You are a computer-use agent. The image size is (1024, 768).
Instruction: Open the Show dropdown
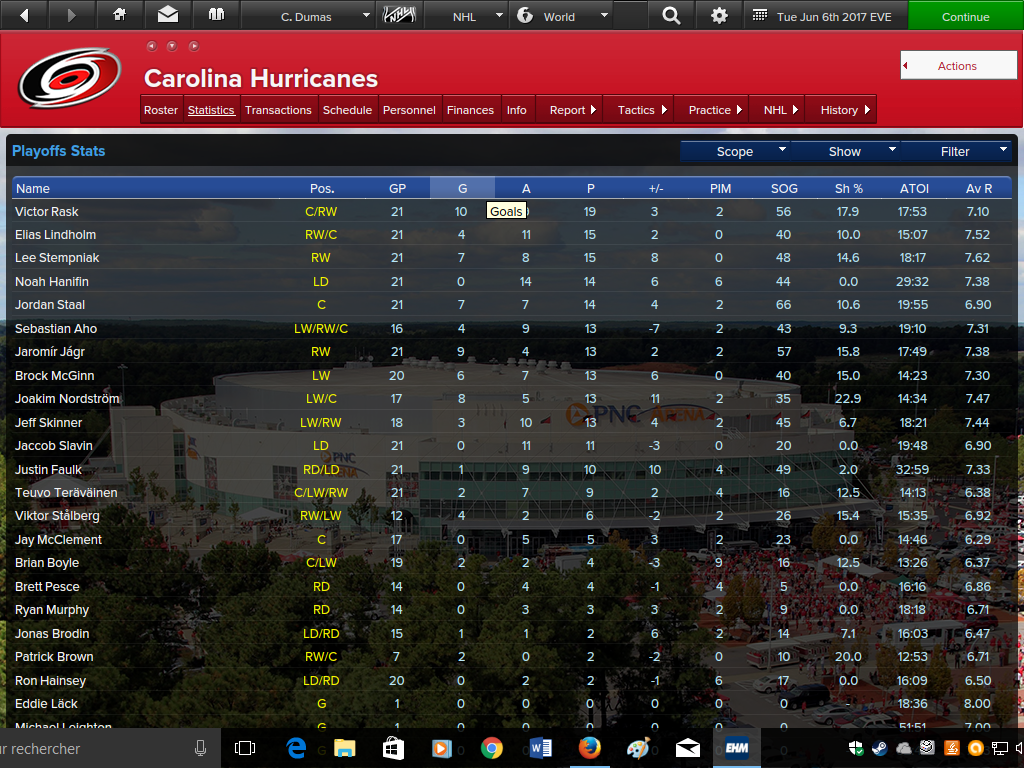[845, 151]
